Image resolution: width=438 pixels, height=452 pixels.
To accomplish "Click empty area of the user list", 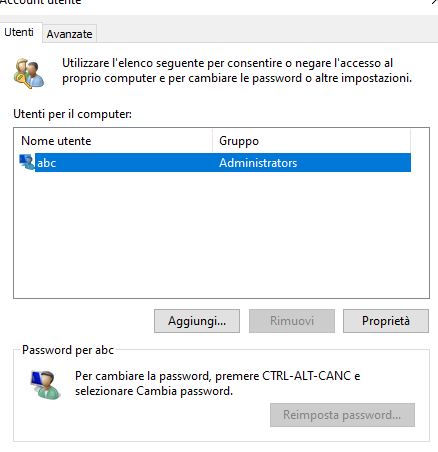I will pyautogui.click(x=221, y=235).
